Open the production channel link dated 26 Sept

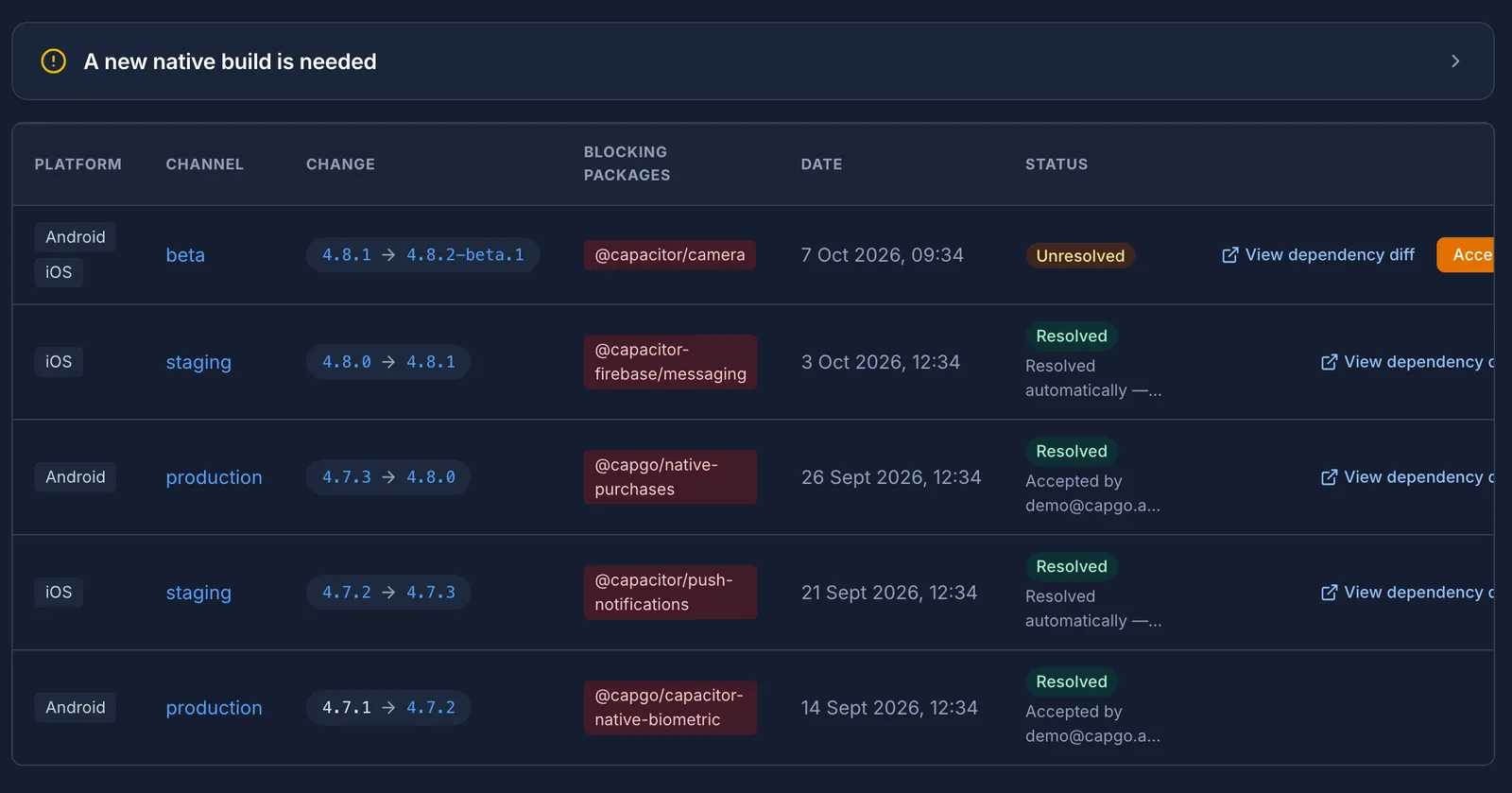pos(214,477)
